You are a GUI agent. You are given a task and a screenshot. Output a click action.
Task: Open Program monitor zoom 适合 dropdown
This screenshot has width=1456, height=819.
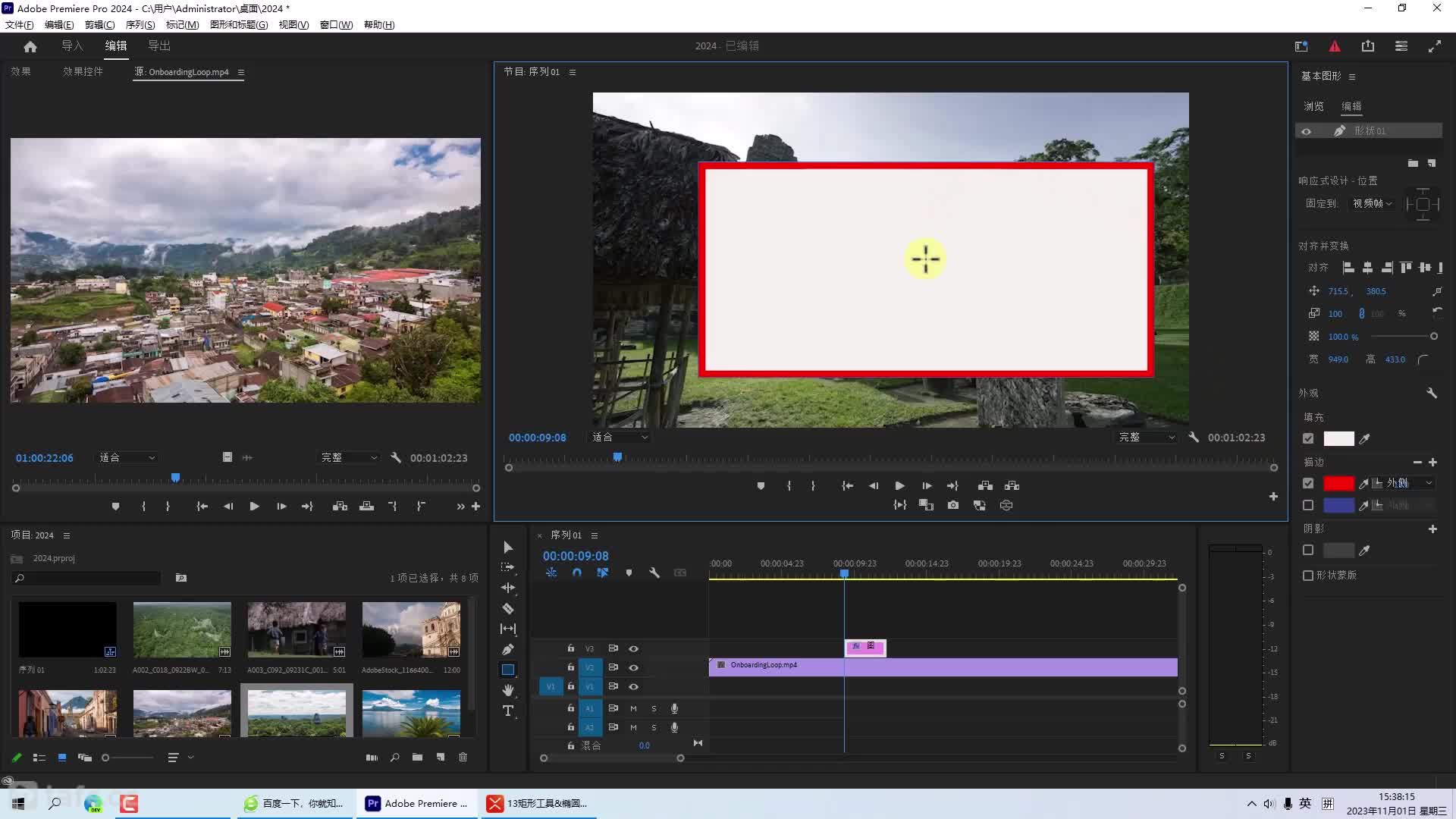[620, 438]
